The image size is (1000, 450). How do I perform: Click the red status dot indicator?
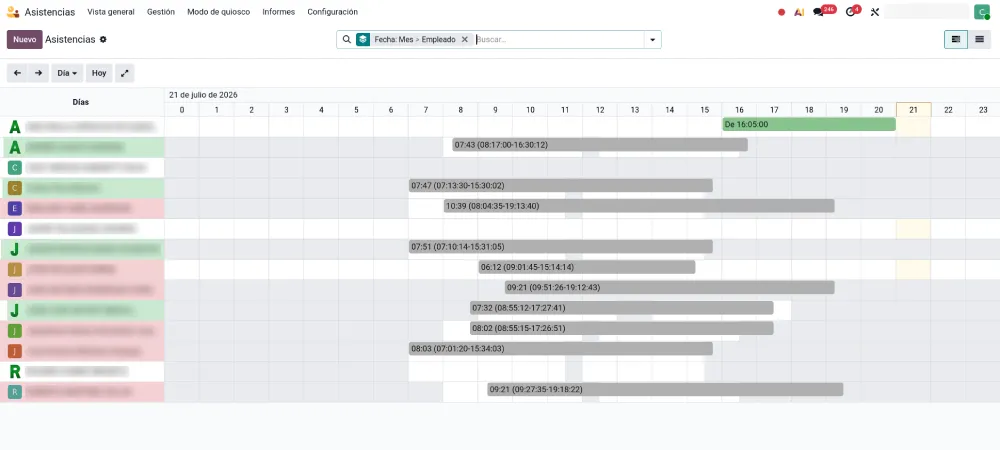click(x=781, y=12)
